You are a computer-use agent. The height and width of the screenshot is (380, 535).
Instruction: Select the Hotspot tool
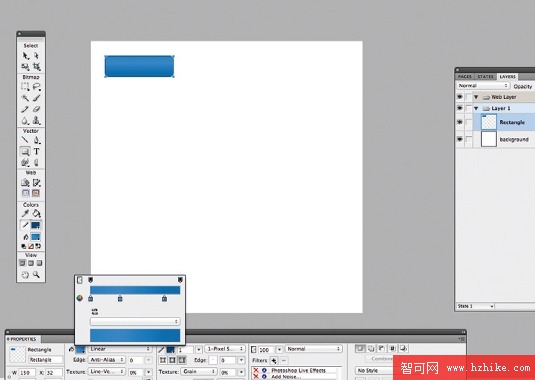click(x=25, y=182)
